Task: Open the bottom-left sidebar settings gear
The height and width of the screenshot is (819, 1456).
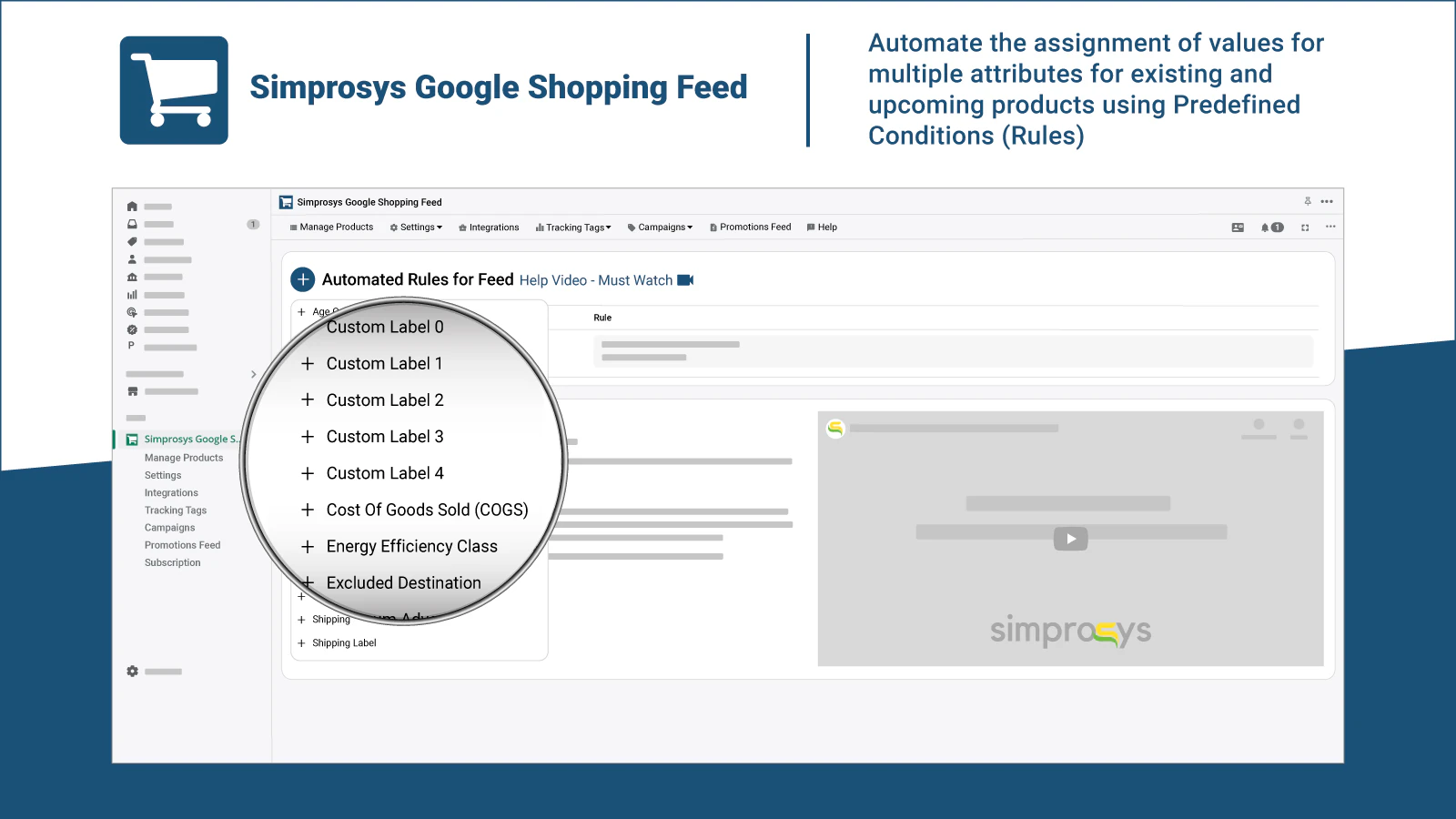Action: [x=133, y=672]
